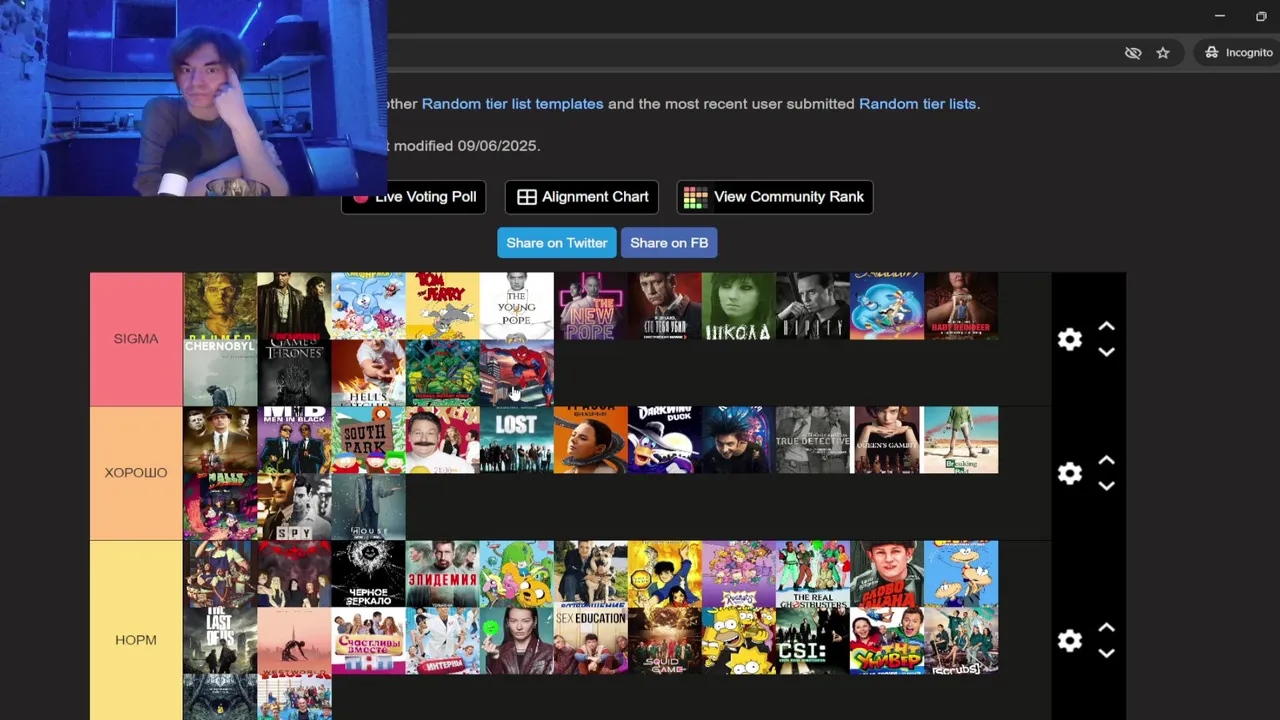This screenshot has width=1280, height=720.
Task: Select the Scrubs thumbnail
Action: point(961,641)
